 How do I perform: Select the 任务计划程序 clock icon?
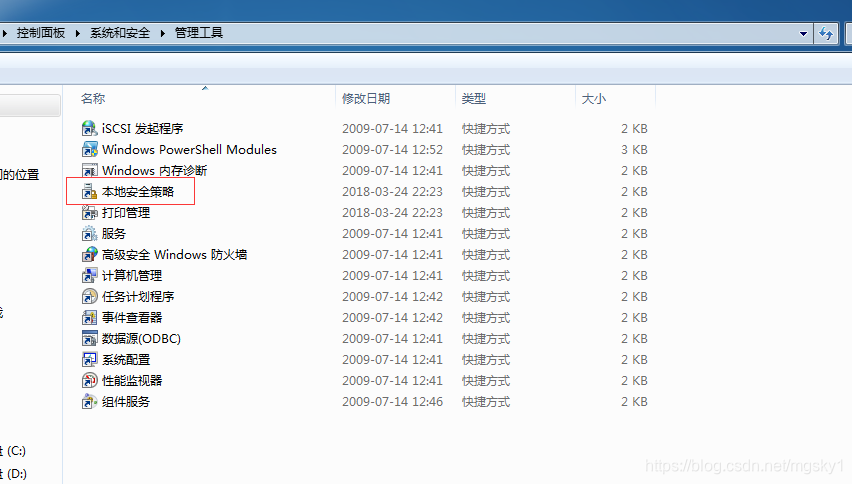coord(89,297)
